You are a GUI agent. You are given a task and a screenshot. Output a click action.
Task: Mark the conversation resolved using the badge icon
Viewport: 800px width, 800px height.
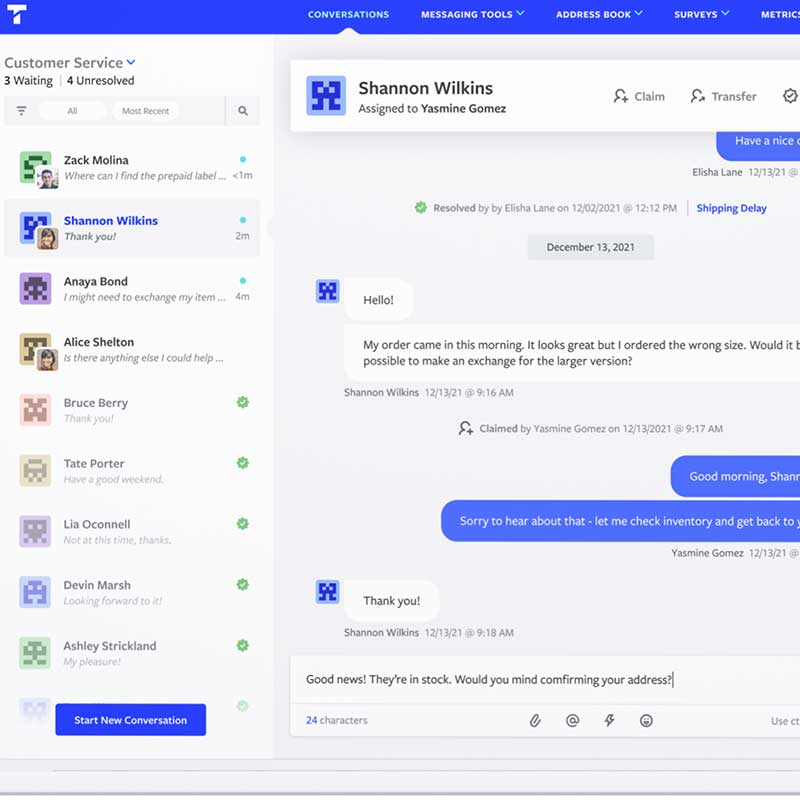(x=790, y=96)
